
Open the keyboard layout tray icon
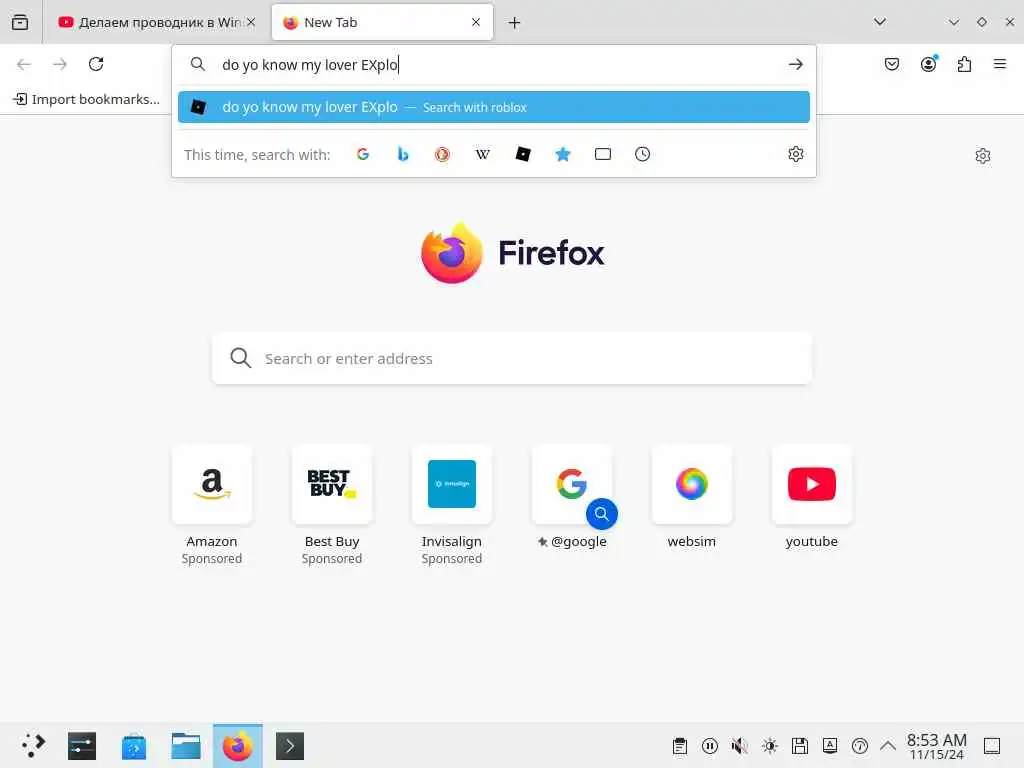point(830,746)
